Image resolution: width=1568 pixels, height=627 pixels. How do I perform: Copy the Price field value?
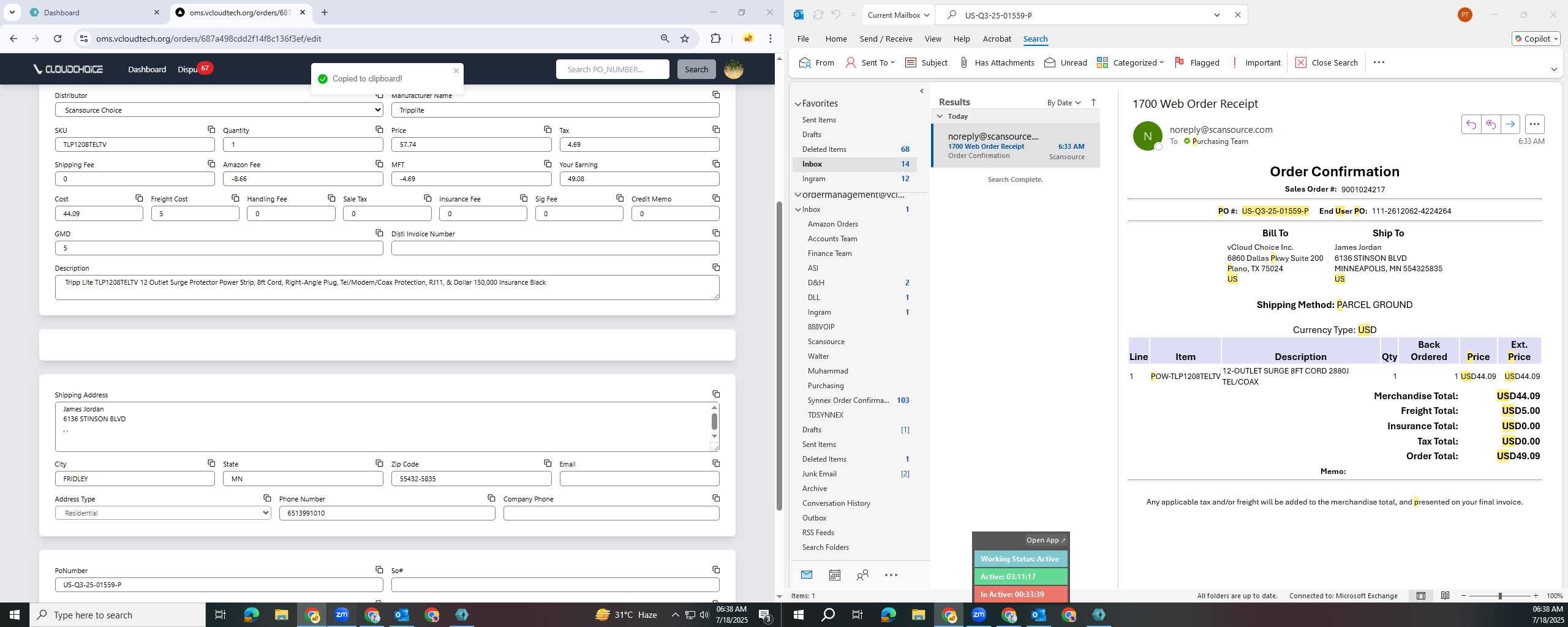click(x=548, y=129)
